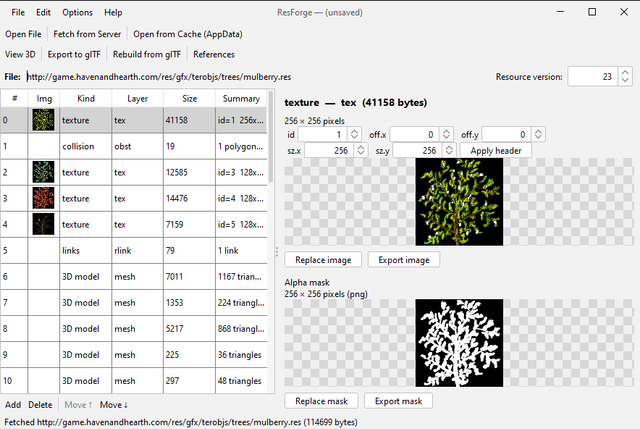Image resolution: width=640 pixels, height=429 pixels.
Task: Decrease the off.y value
Action: pyautogui.click(x=538, y=138)
